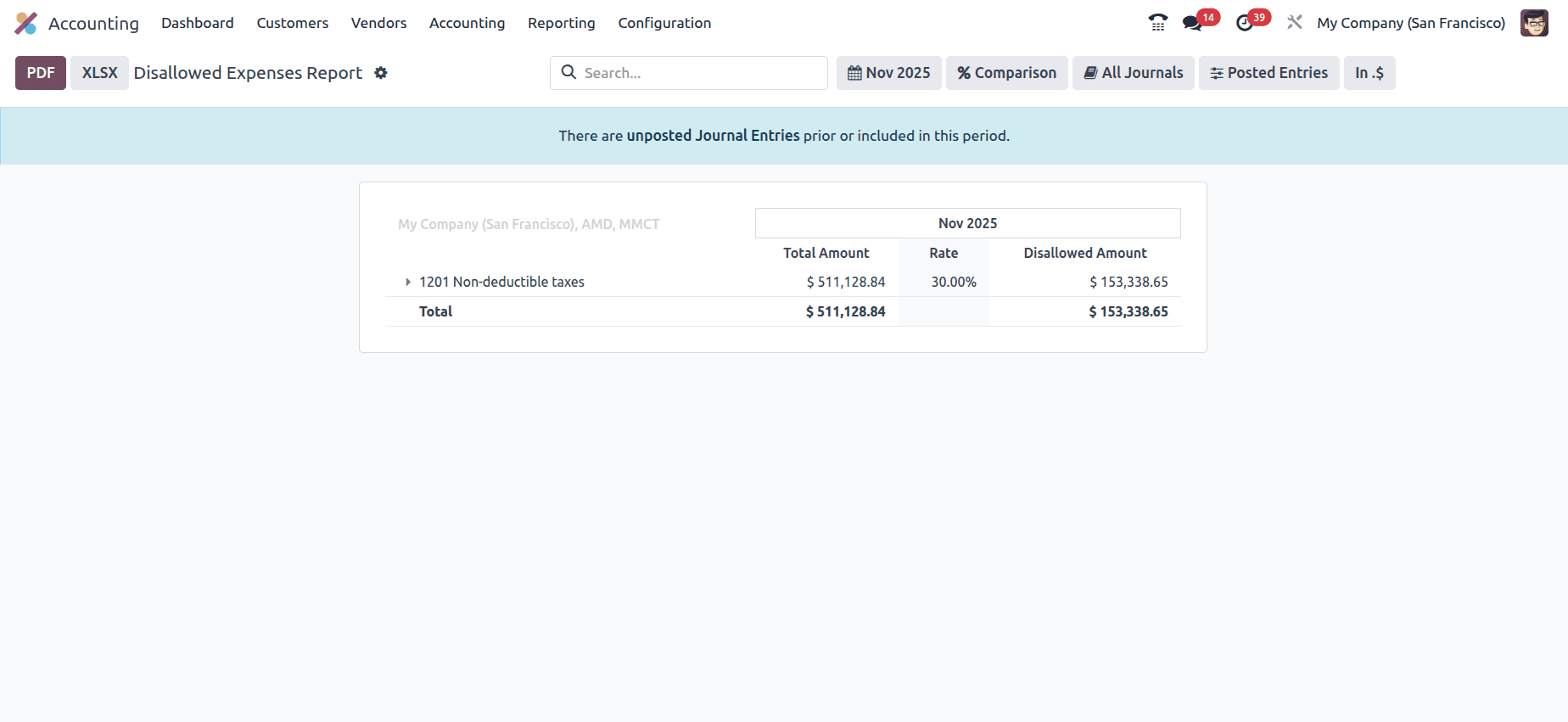Open the Nov 2025 date filter
1568x722 pixels.
[x=889, y=73]
